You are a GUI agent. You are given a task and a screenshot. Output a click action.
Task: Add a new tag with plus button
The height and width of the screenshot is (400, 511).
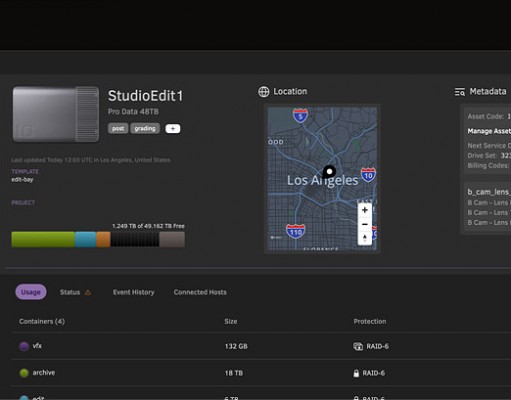[x=173, y=129]
